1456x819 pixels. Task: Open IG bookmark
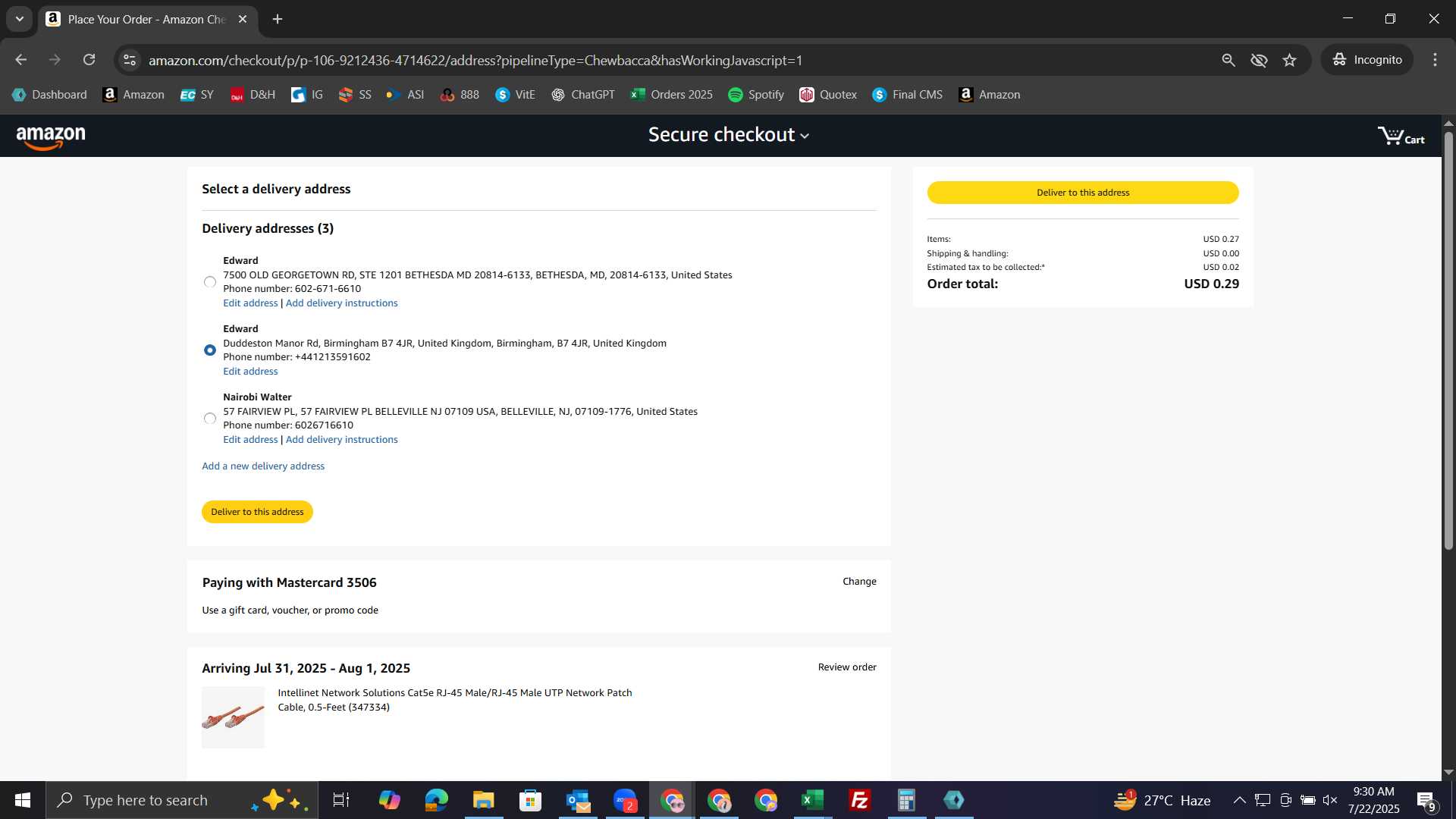tap(307, 95)
